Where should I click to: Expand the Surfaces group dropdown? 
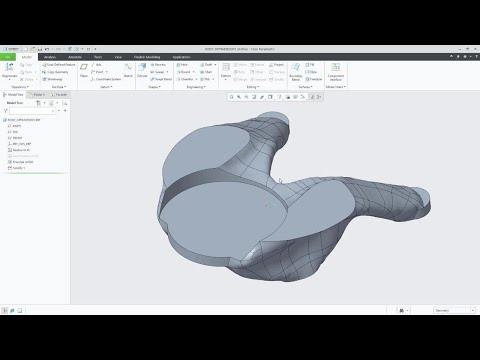305,87
